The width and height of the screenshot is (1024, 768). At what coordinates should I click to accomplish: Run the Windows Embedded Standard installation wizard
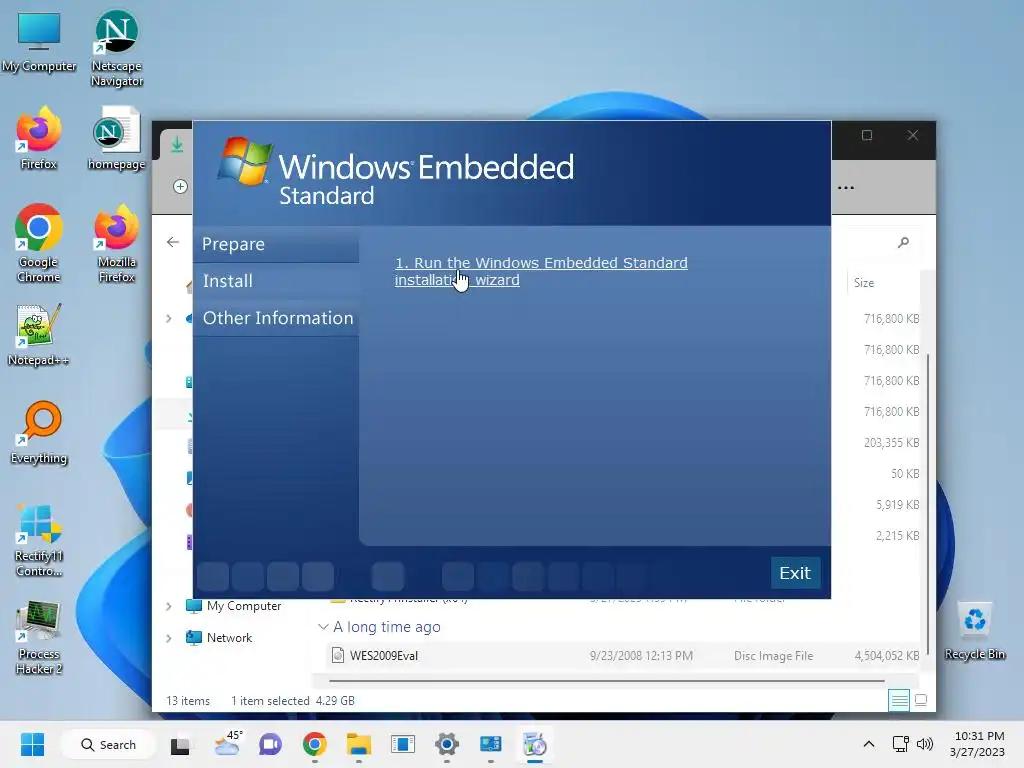pyautogui.click(x=541, y=271)
